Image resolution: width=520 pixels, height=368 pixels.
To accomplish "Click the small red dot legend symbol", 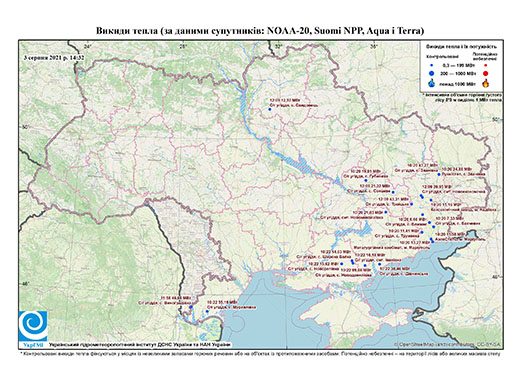I will pyautogui.click(x=485, y=65).
